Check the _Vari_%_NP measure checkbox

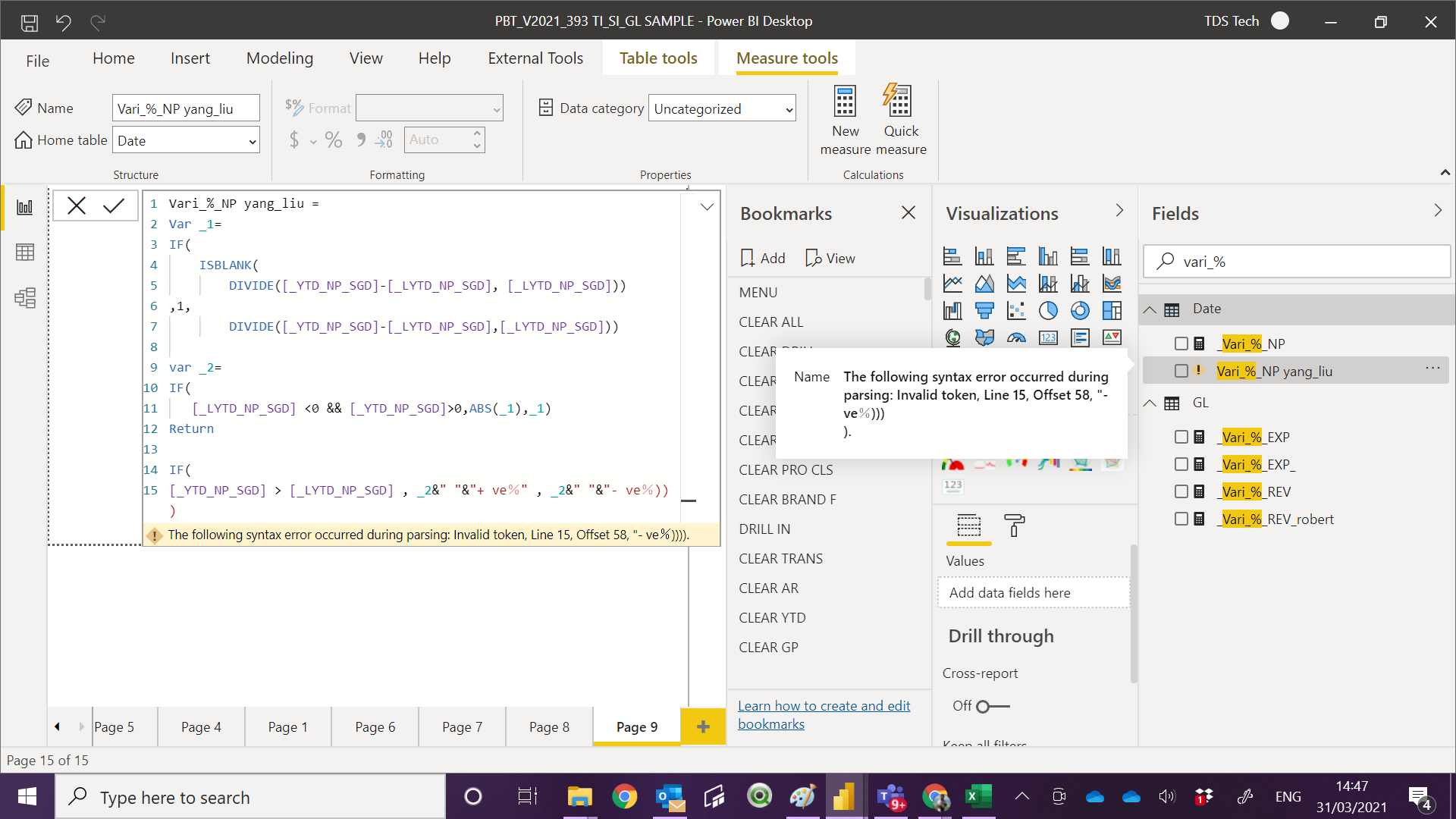pos(1181,344)
